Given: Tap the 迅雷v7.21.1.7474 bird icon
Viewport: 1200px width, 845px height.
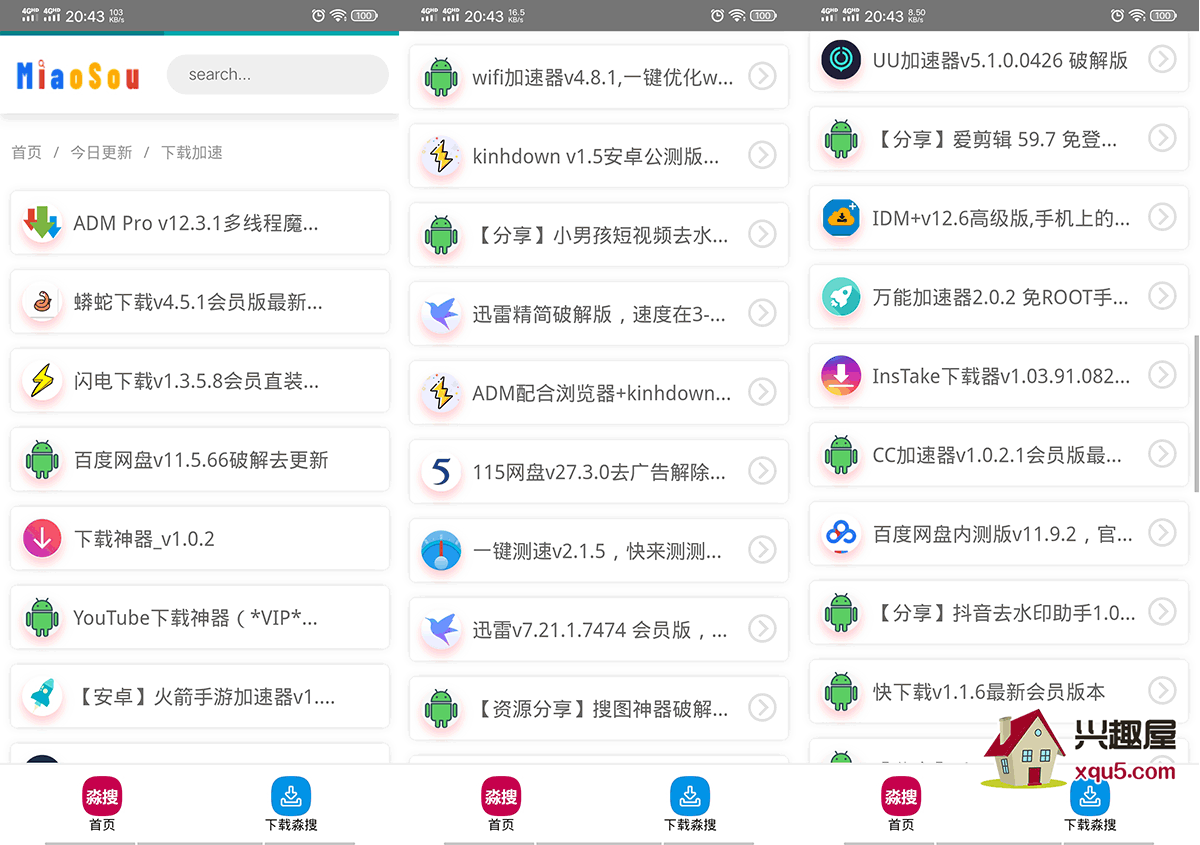Looking at the screenshot, I should (x=441, y=630).
